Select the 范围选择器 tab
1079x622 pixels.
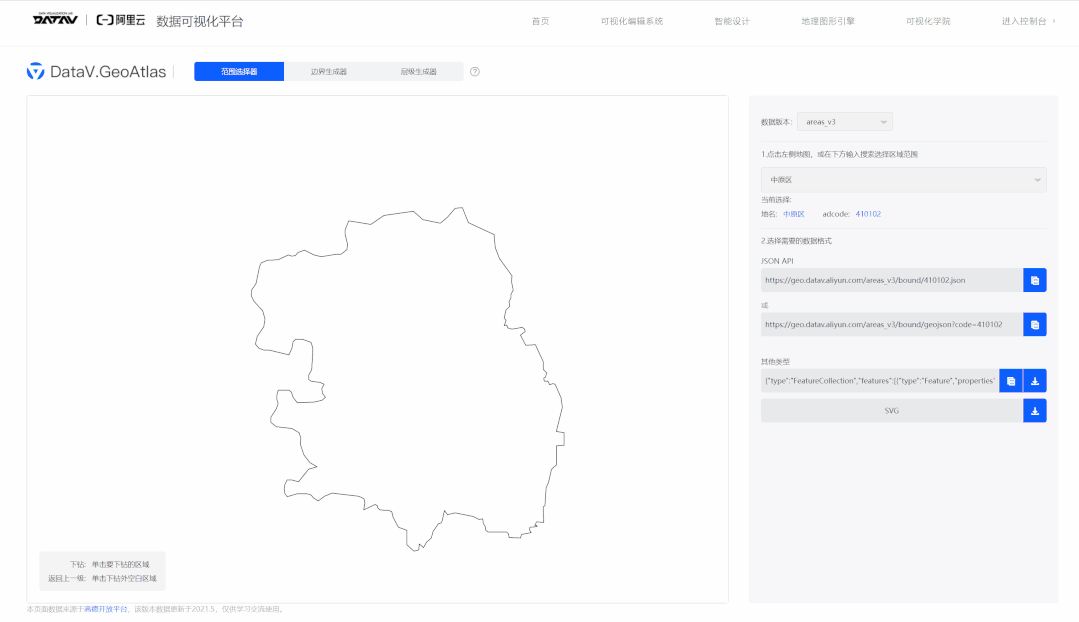click(x=239, y=71)
